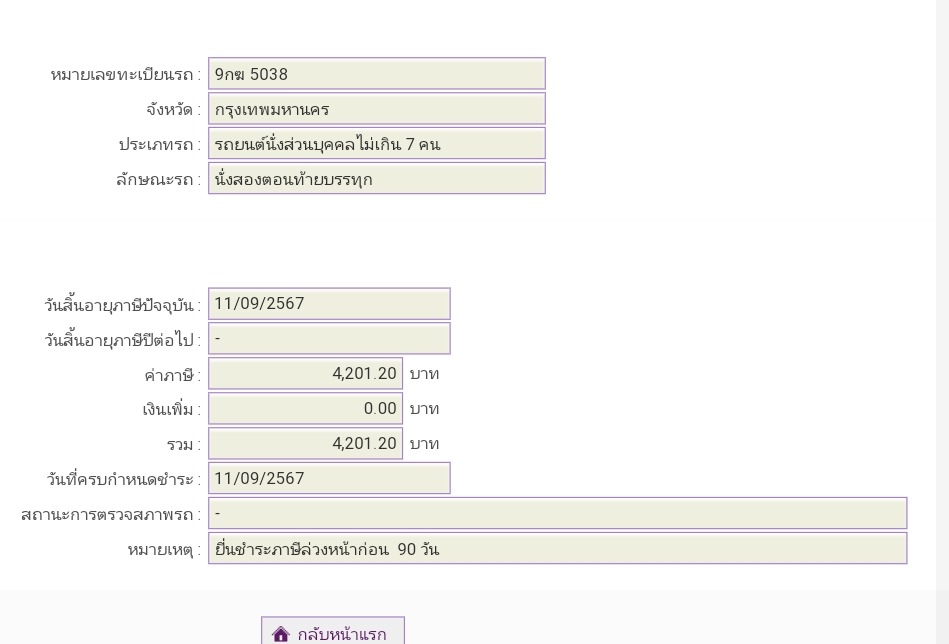
Task: Click the บาท unit beside ค่าภาษี
Action: click(x=424, y=374)
